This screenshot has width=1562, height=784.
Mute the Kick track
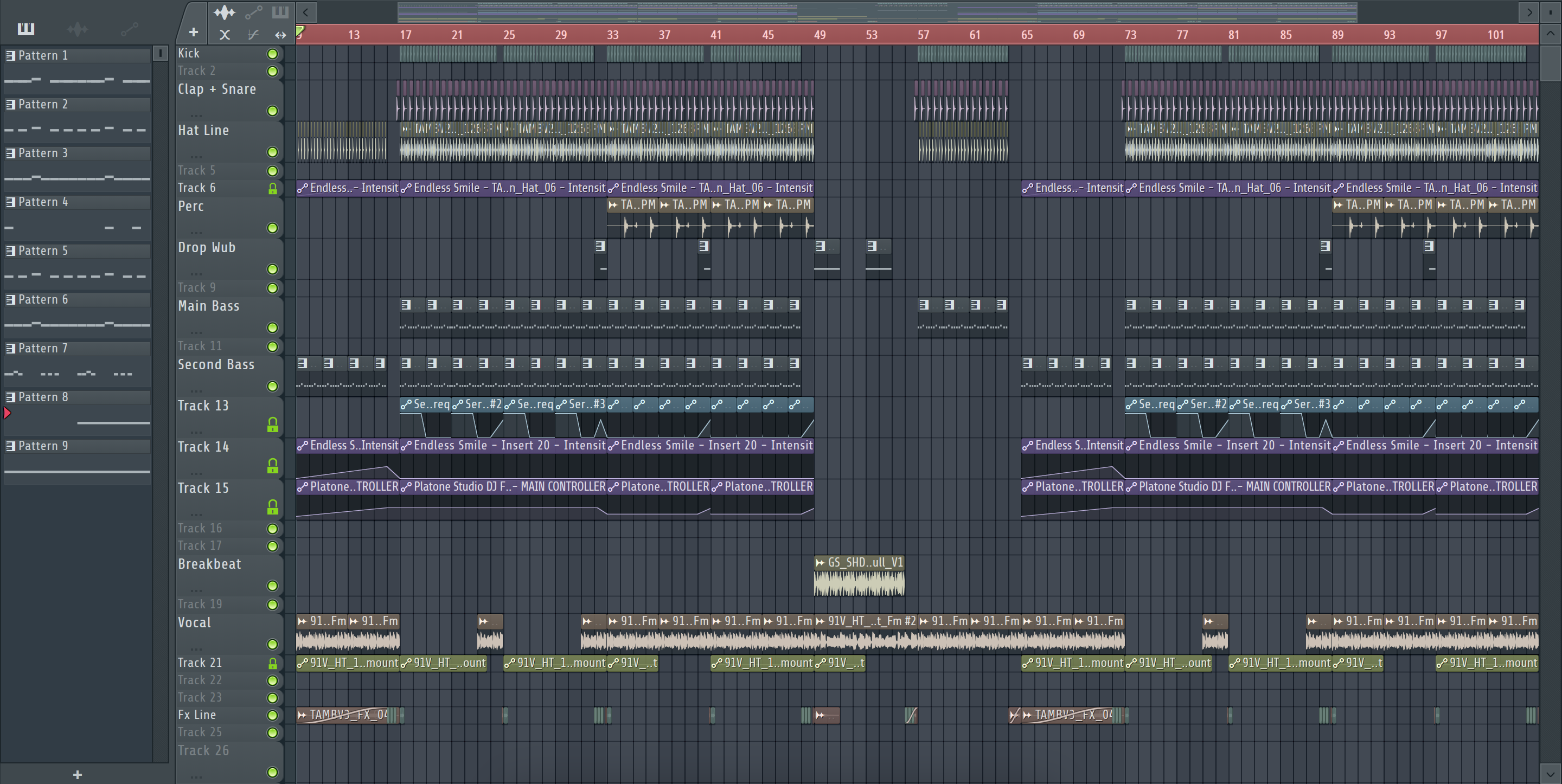pos(273,54)
